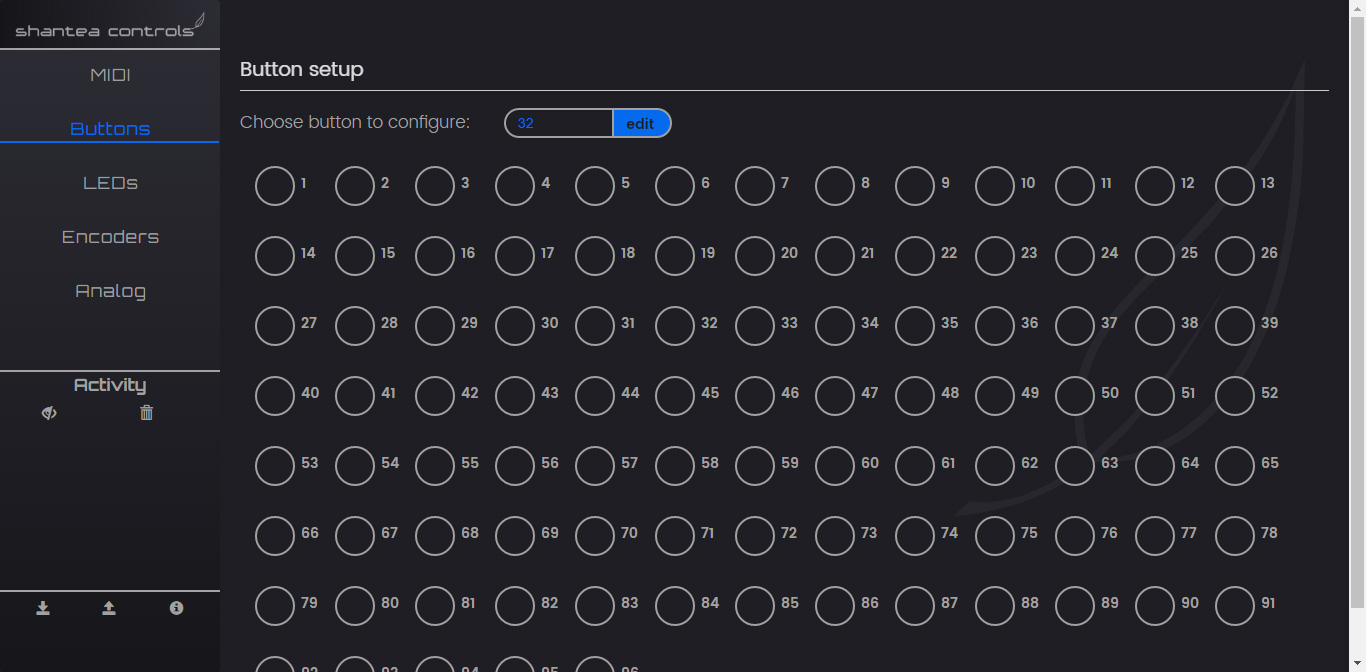Select button 1 circle
1366x672 pixels.
275,186
